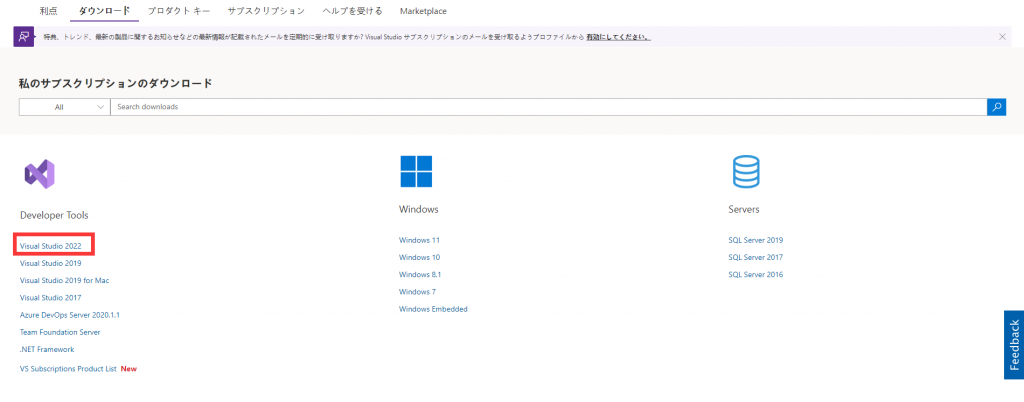
Task: Open the All category dropdown
Action: (x=65, y=107)
